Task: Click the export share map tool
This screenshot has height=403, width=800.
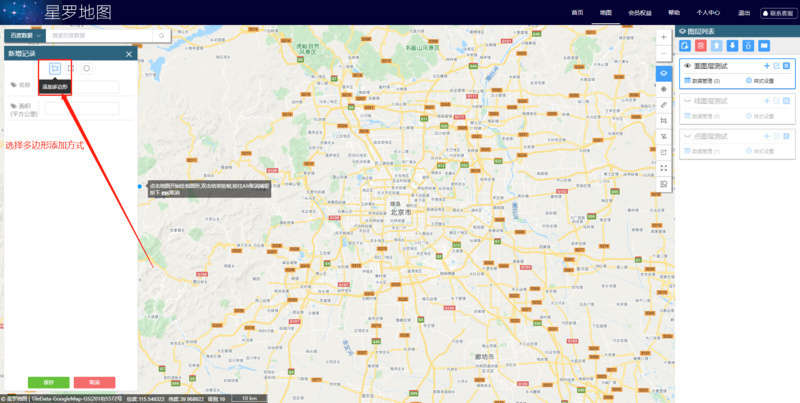Action: 664,152
